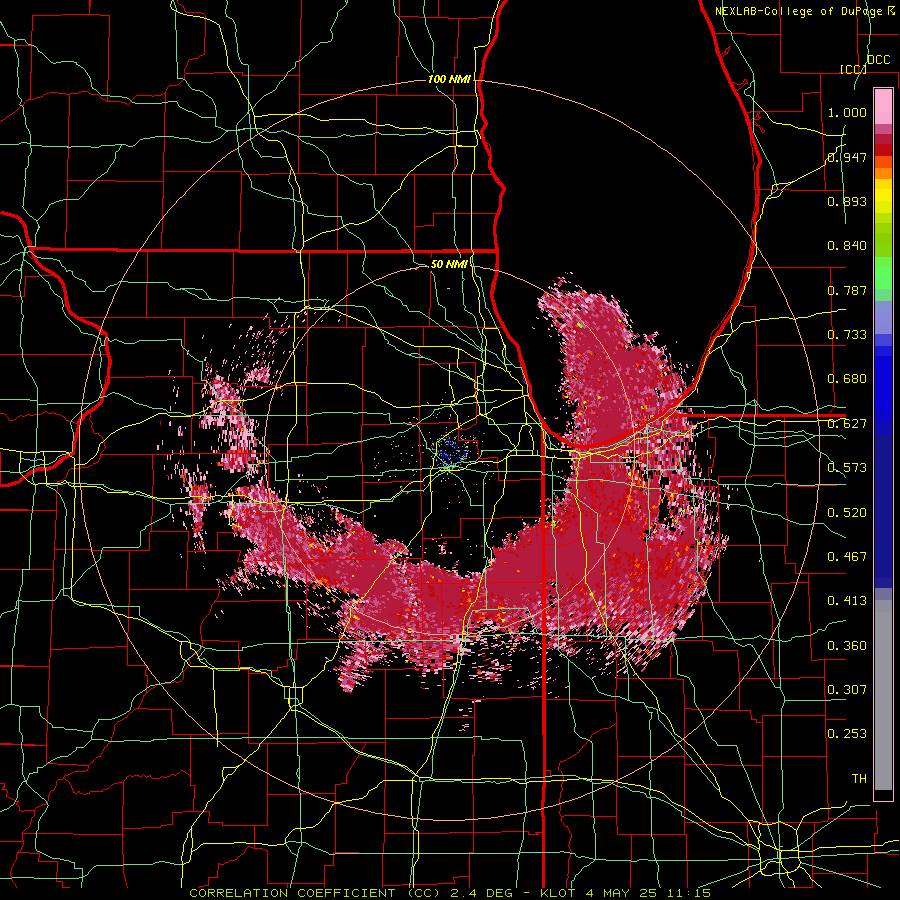Click the 0.253 scale value
This screenshot has width=900, height=900.
[x=847, y=734]
